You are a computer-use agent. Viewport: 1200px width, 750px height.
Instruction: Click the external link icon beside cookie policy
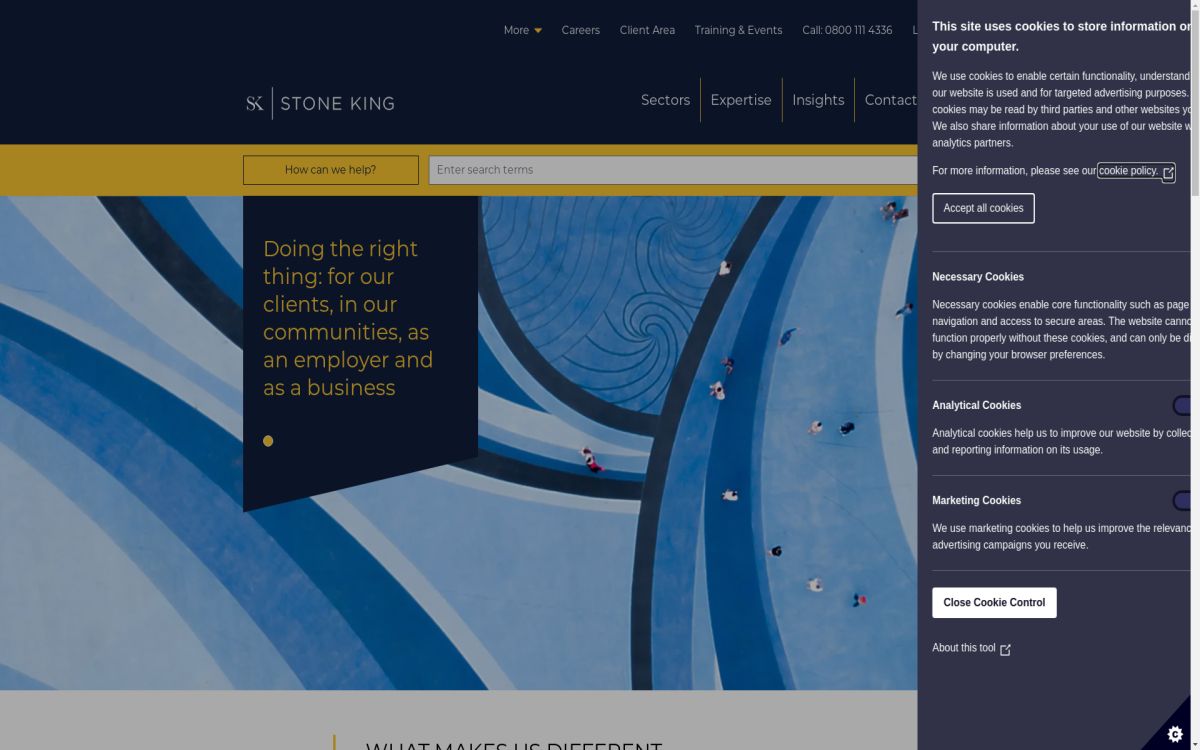point(1168,172)
